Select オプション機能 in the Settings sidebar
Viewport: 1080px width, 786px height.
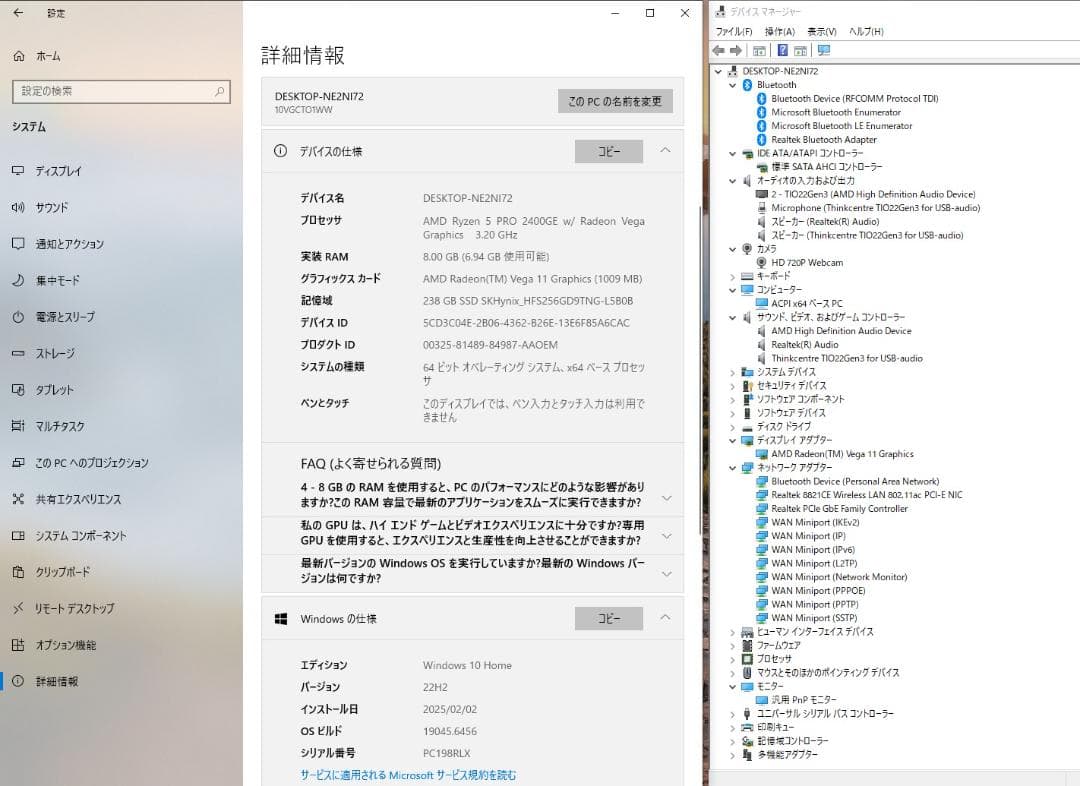(121, 645)
